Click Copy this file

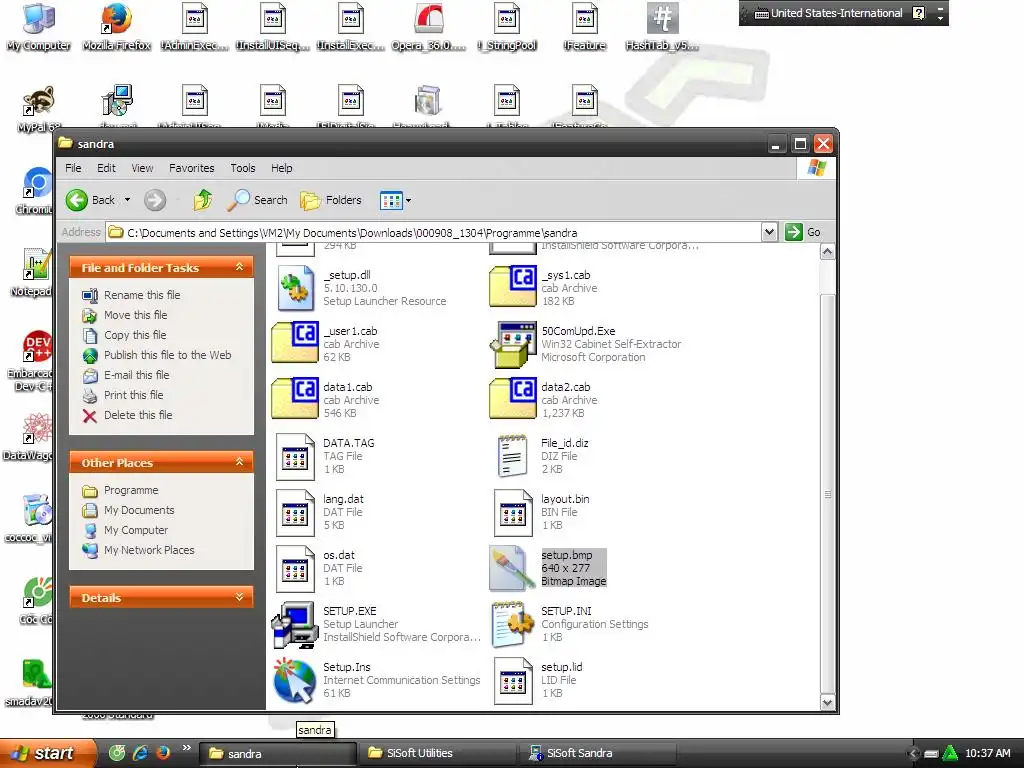(x=135, y=335)
